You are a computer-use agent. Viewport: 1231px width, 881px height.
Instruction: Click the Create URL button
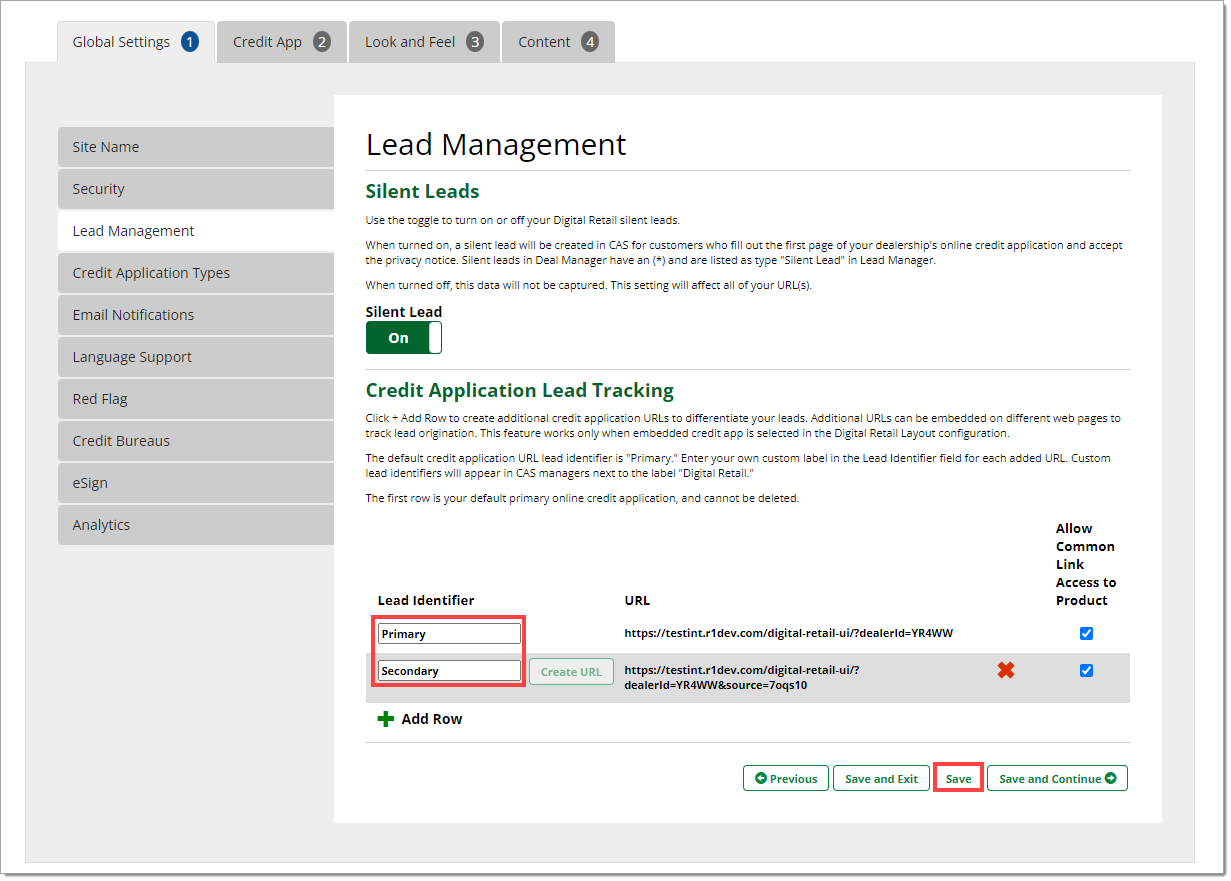tap(571, 671)
